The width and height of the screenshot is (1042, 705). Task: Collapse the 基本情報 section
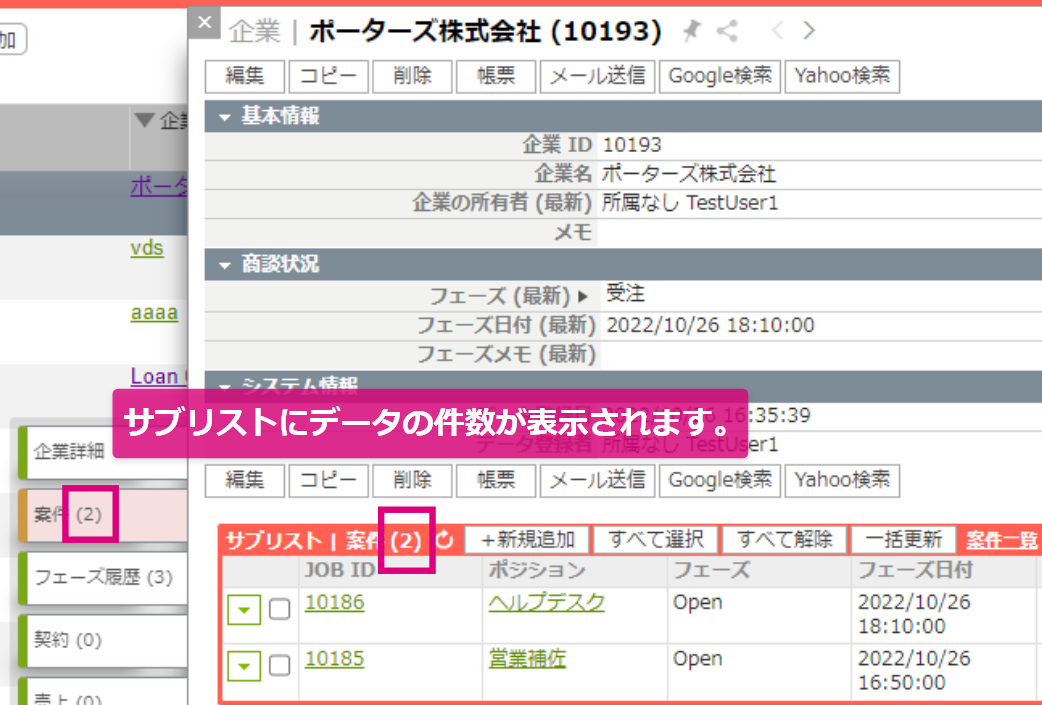225,118
